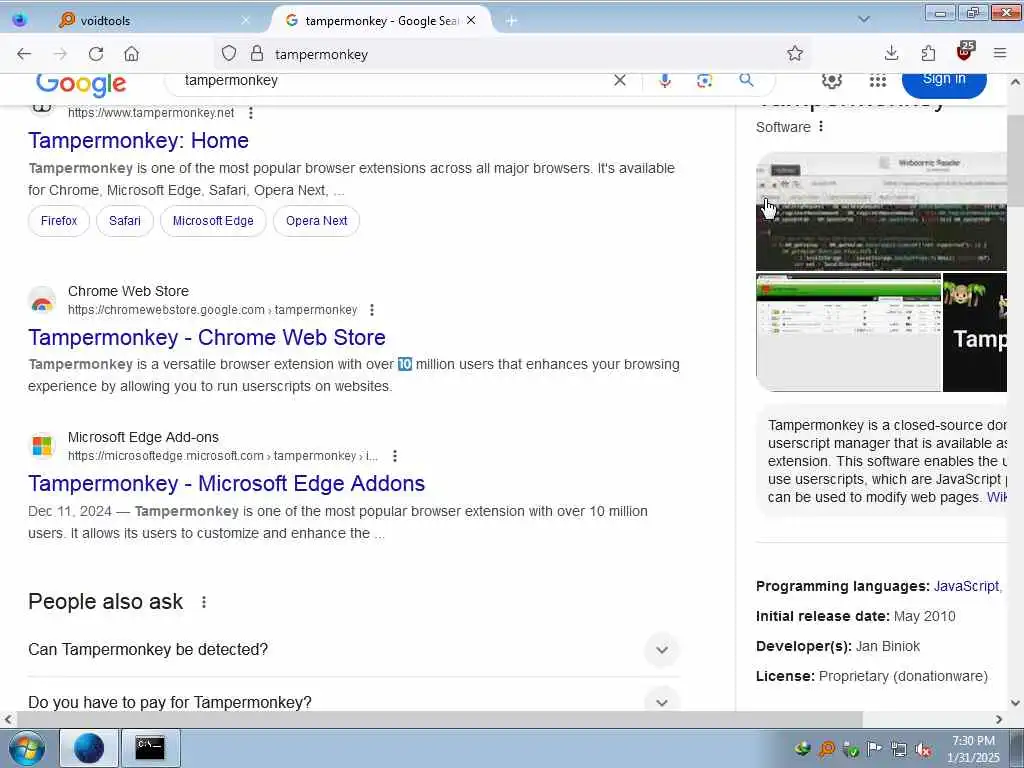This screenshot has width=1024, height=768.
Task: Open the browser home page icon
Action: pyautogui.click(x=131, y=54)
